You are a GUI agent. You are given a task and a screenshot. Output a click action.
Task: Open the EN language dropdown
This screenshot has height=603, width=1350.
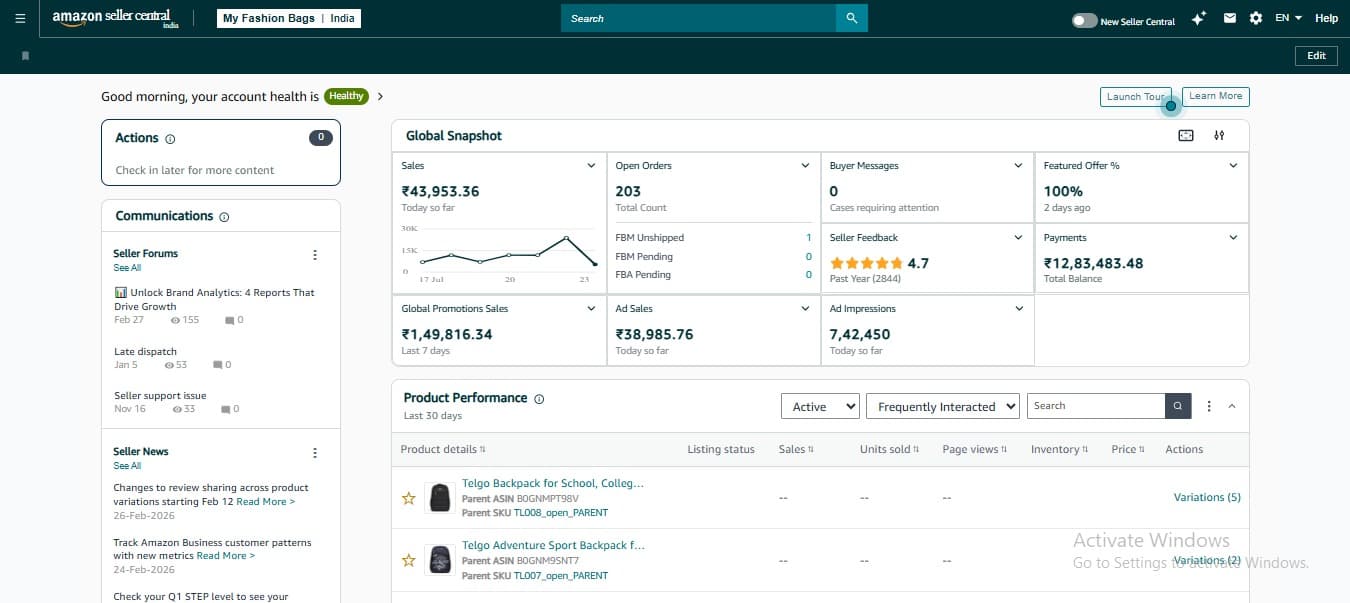[1288, 18]
